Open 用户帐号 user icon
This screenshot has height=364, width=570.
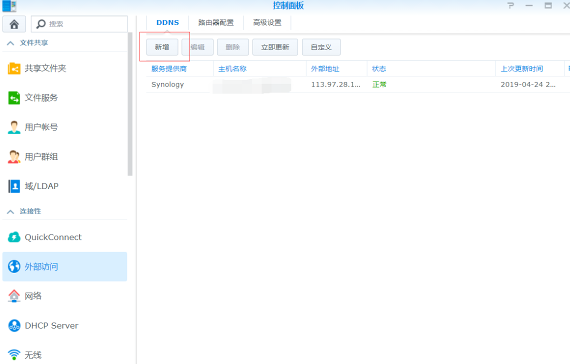click(14, 127)
